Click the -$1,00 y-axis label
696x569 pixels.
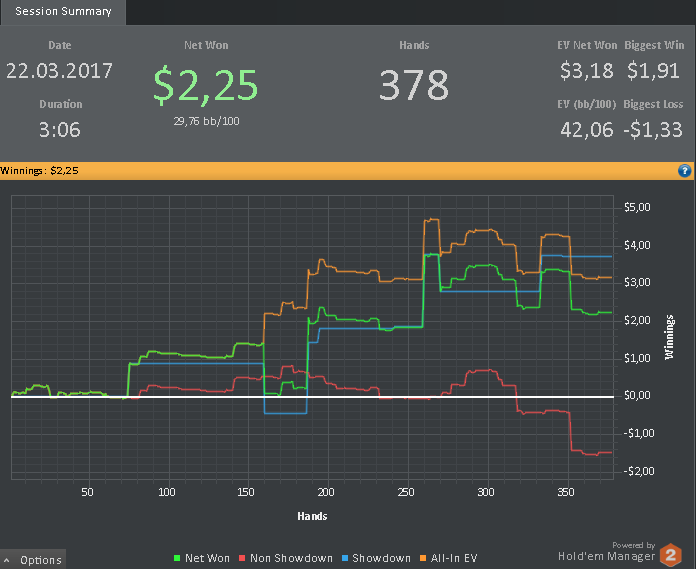(638, 433)
